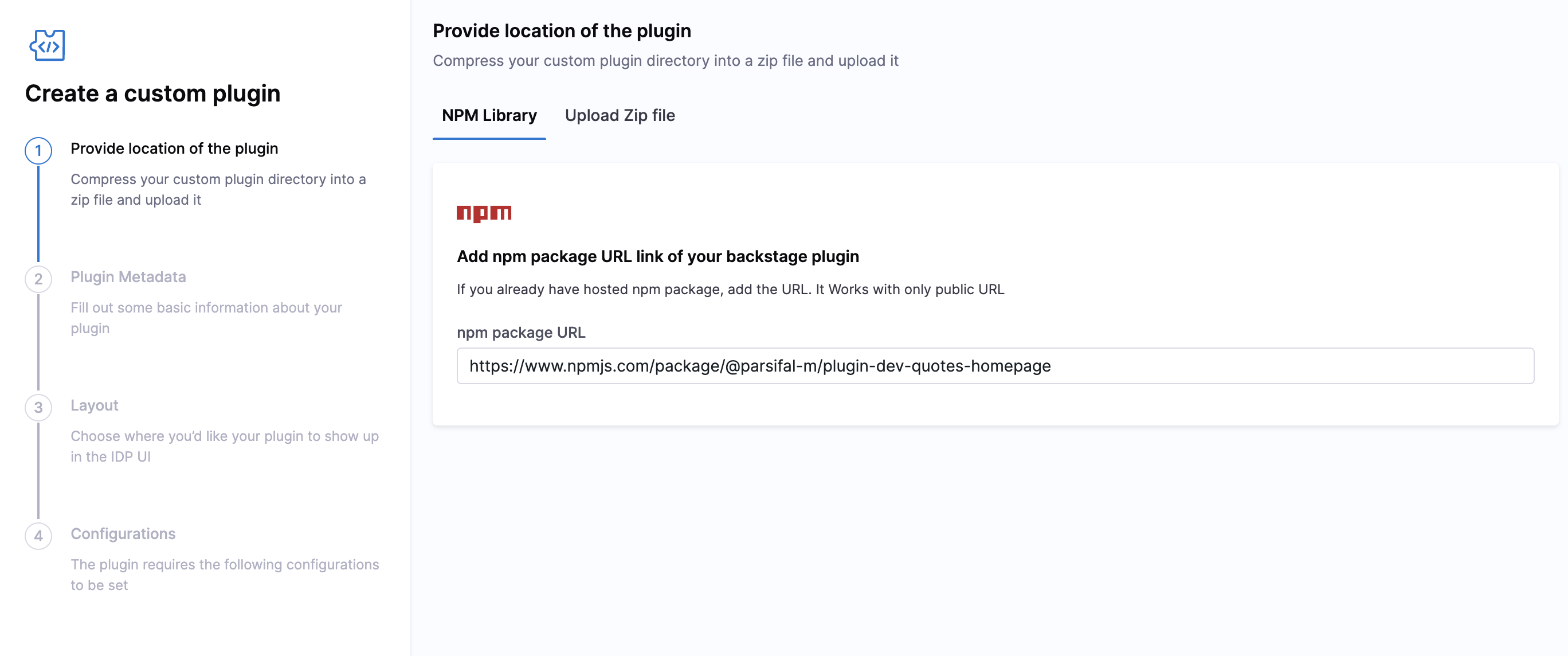Click the custom plugin puzzle icon
Screen dimensions: 1568x656
[x=47, y=45]
